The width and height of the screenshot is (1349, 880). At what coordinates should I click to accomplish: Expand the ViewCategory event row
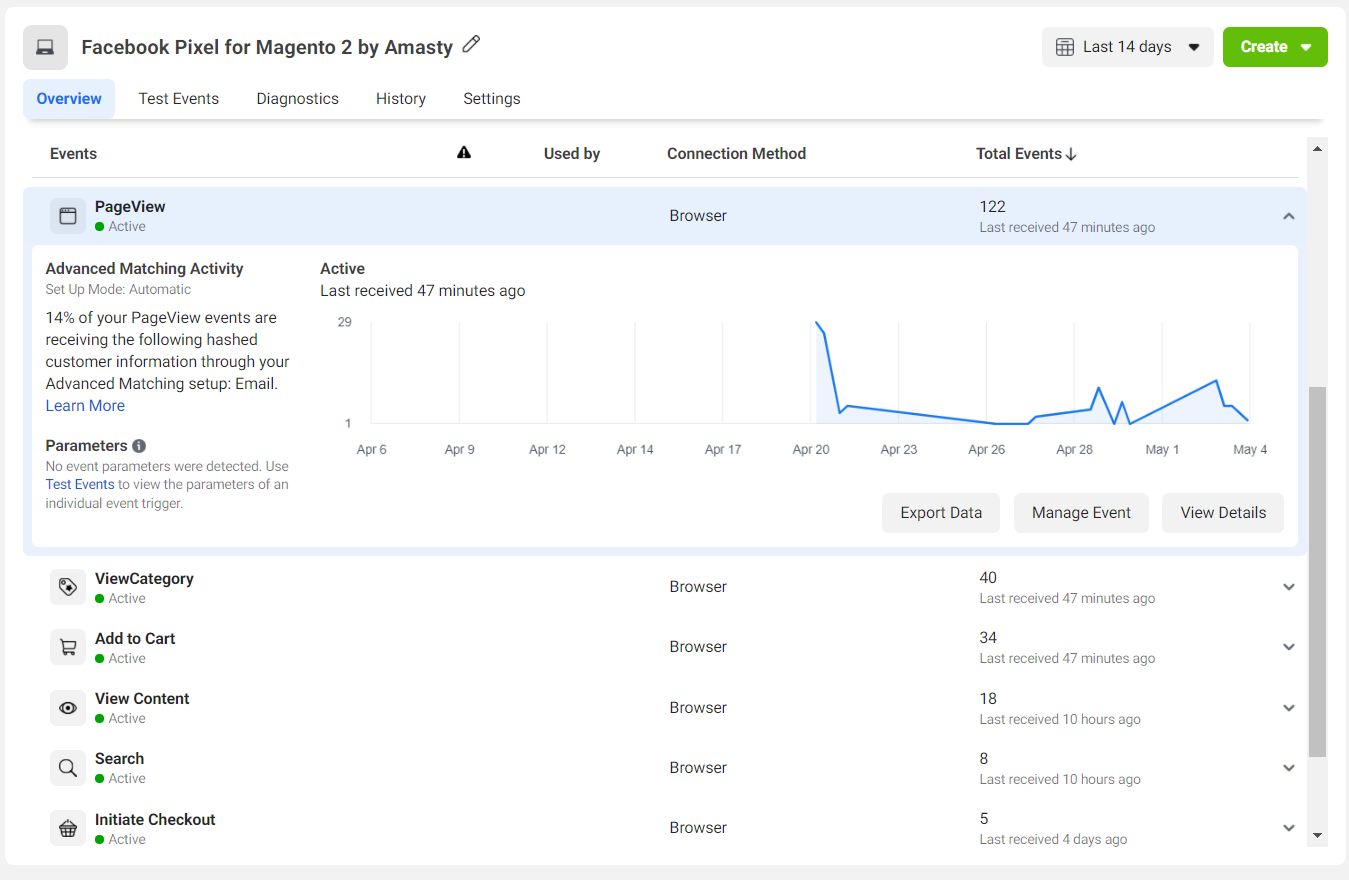pyautogui.click(x=1288, y=587)
